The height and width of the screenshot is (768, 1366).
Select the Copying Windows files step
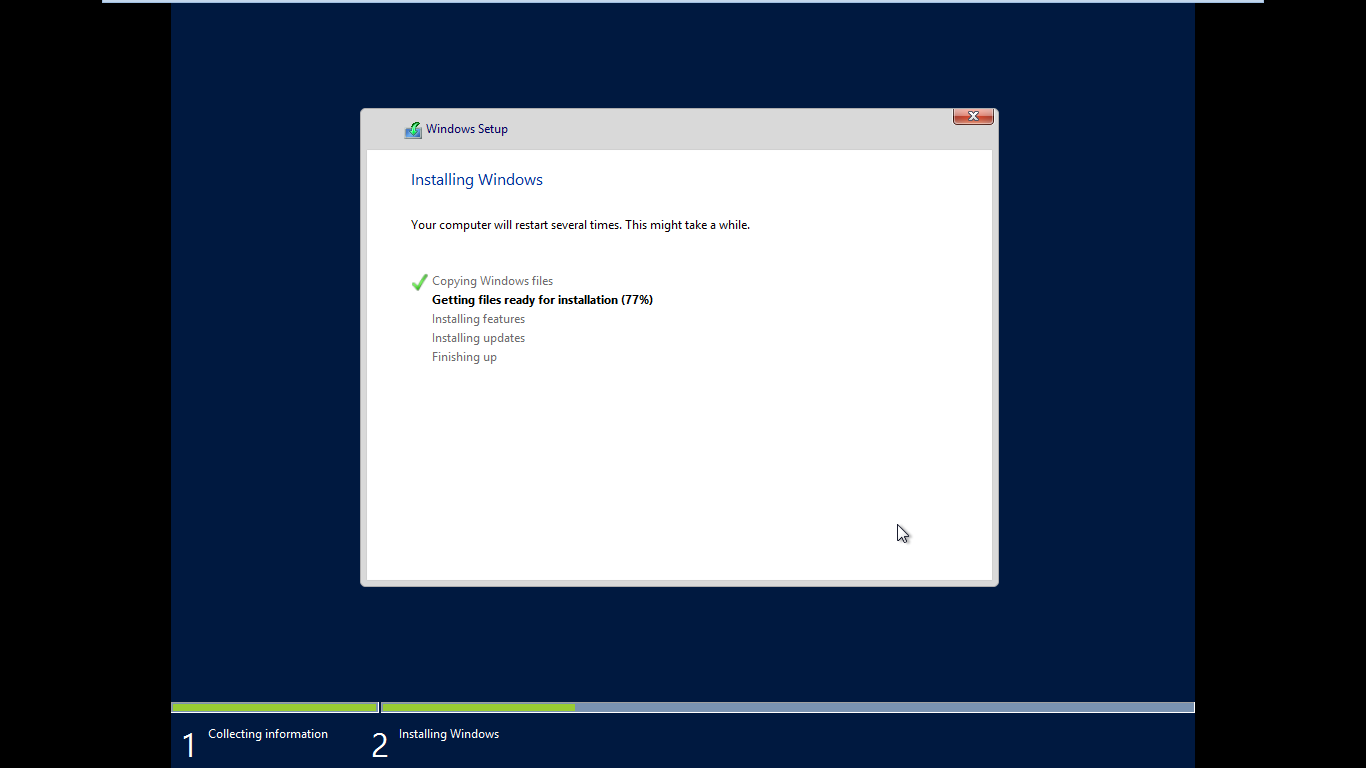492,281
